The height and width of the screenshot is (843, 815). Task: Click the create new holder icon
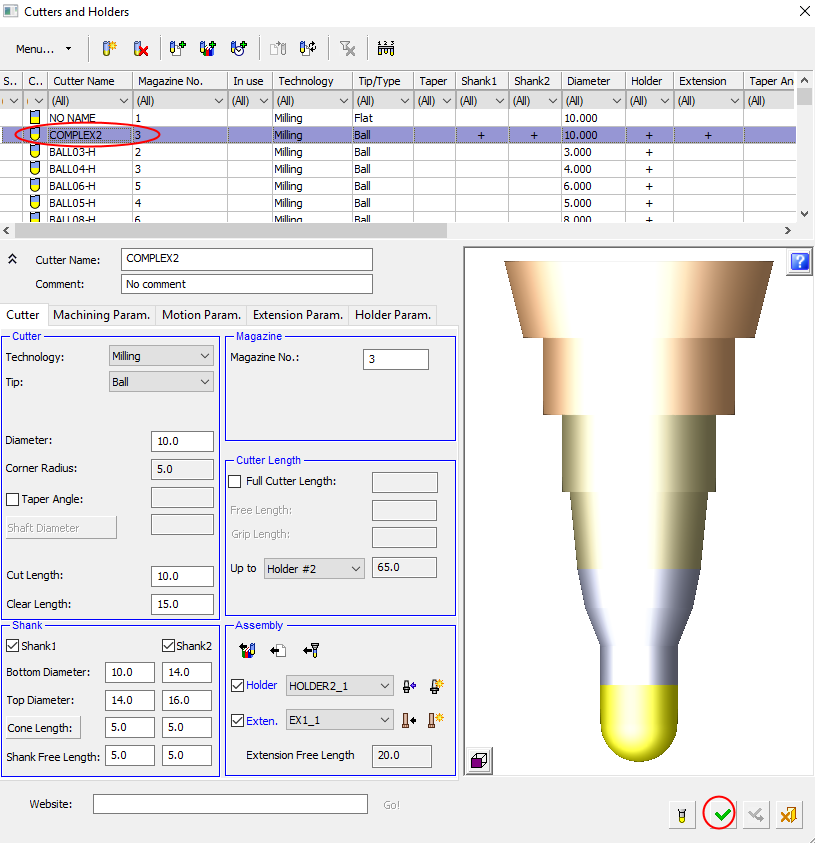tap(437, 686)
